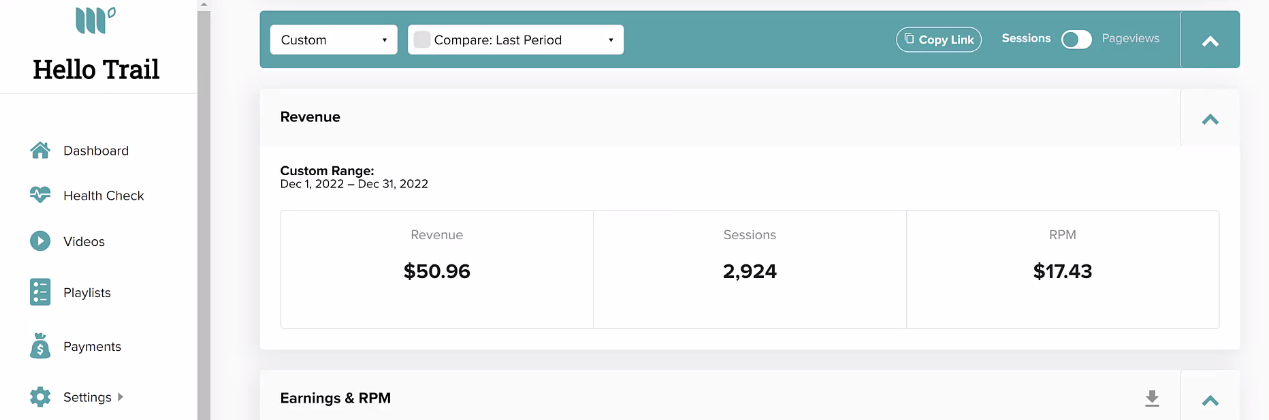1269x420 pixels.
Task: Expand the Settings submenu arrow
Action: pyautogui.click(x=121, y=397)
